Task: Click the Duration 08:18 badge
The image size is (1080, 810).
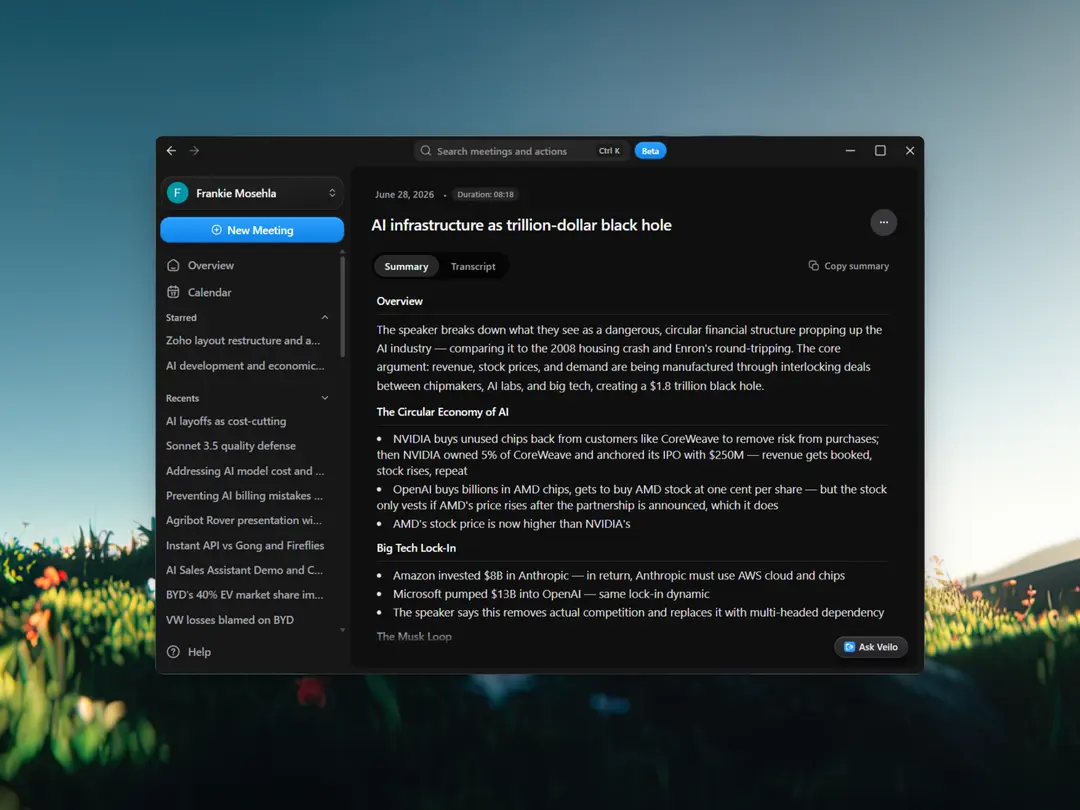Action: click(x=486, y=194)
